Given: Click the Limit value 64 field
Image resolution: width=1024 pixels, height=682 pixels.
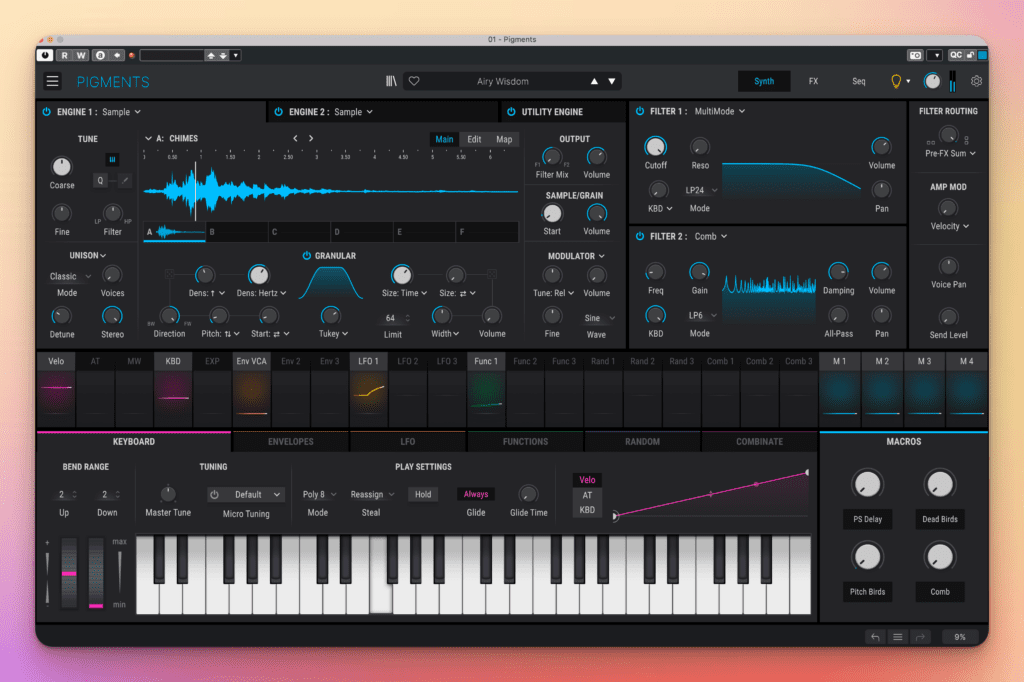Looking at the screenshot, I should click(392, 318).
